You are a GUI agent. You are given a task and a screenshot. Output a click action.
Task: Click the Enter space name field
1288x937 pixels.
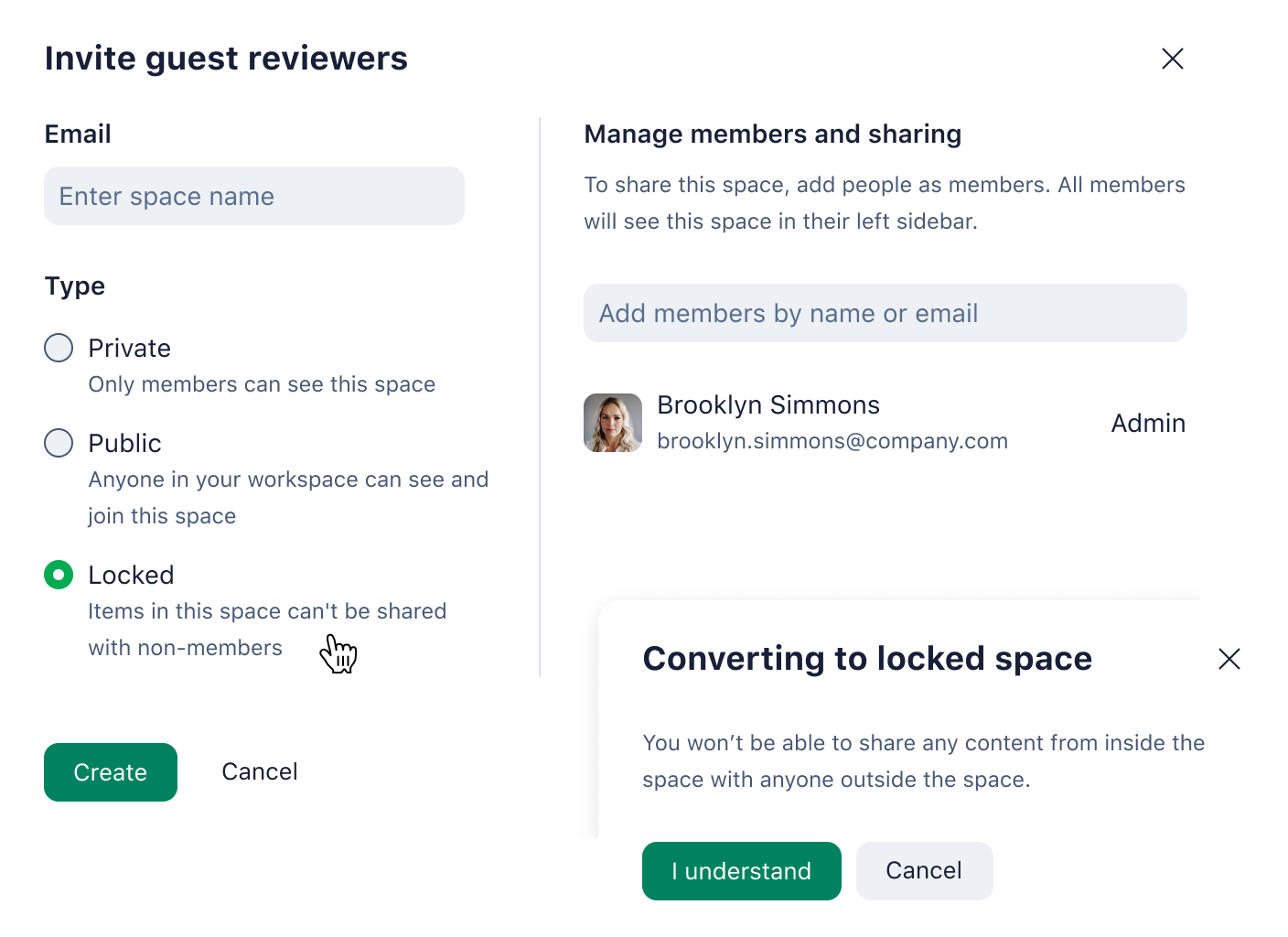pos(253,196)
